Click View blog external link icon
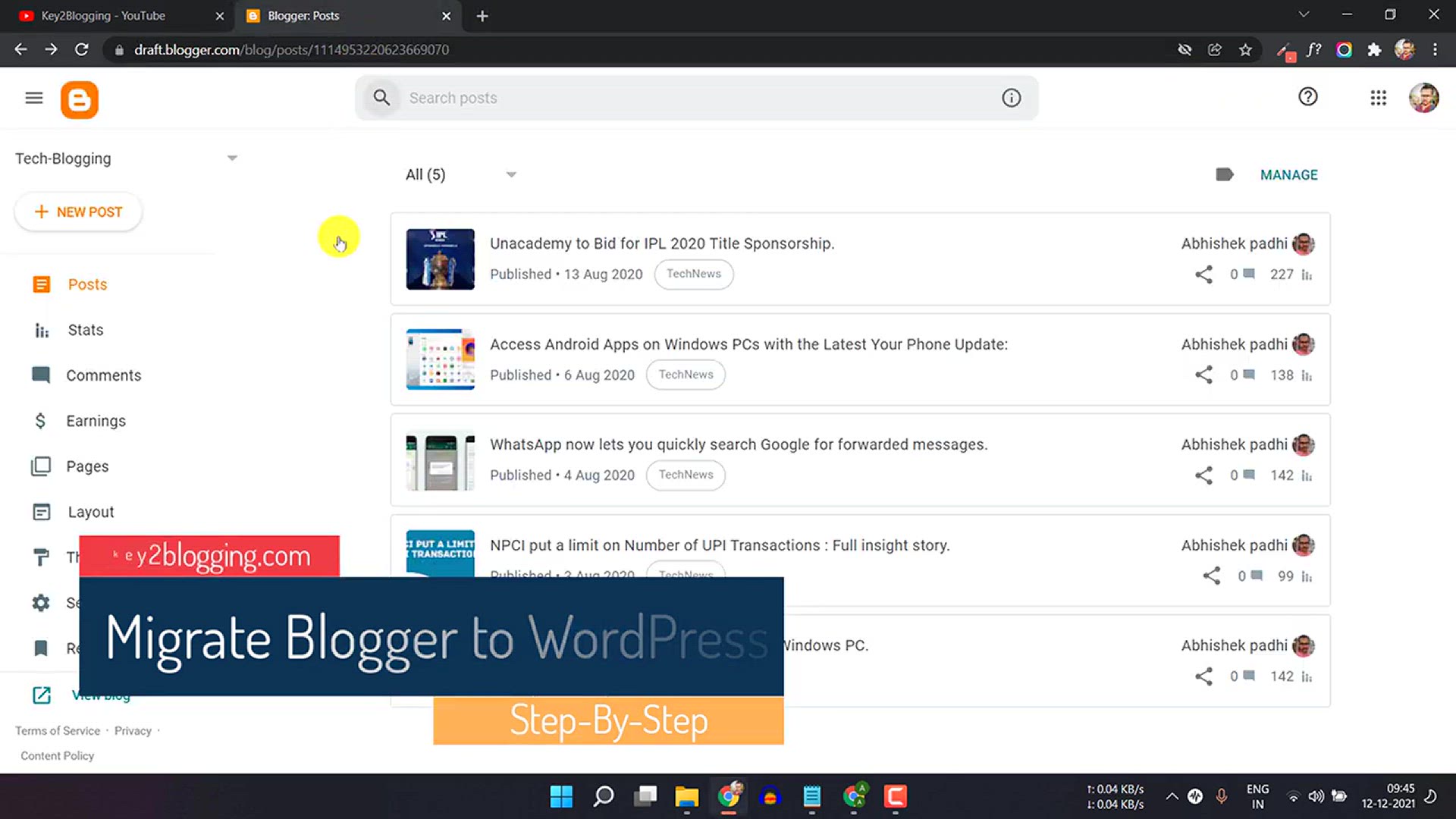The height and width of the screenshot is (819, 1456). [42, 695]
